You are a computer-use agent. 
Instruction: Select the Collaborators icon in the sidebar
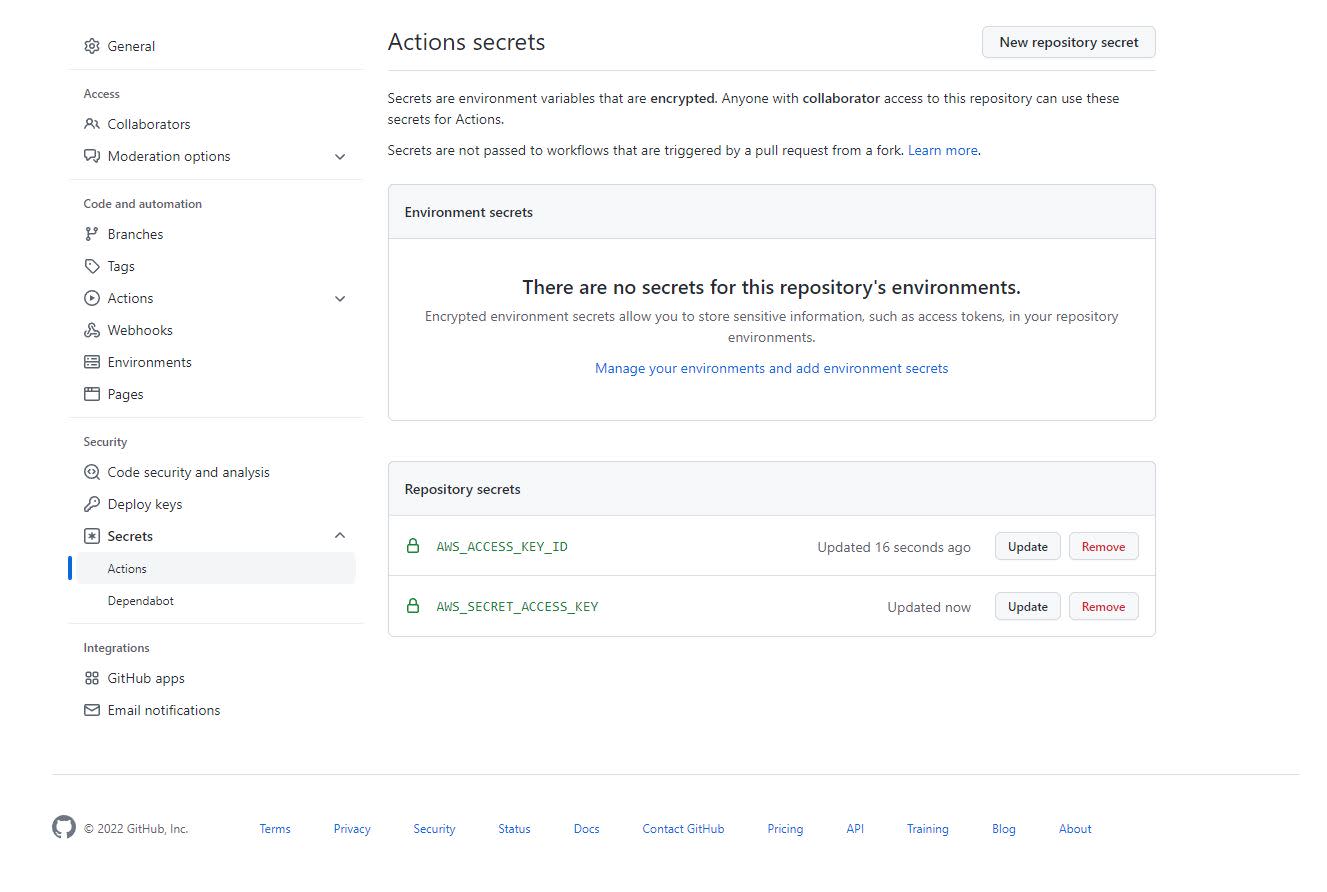[x=91, y=124]
